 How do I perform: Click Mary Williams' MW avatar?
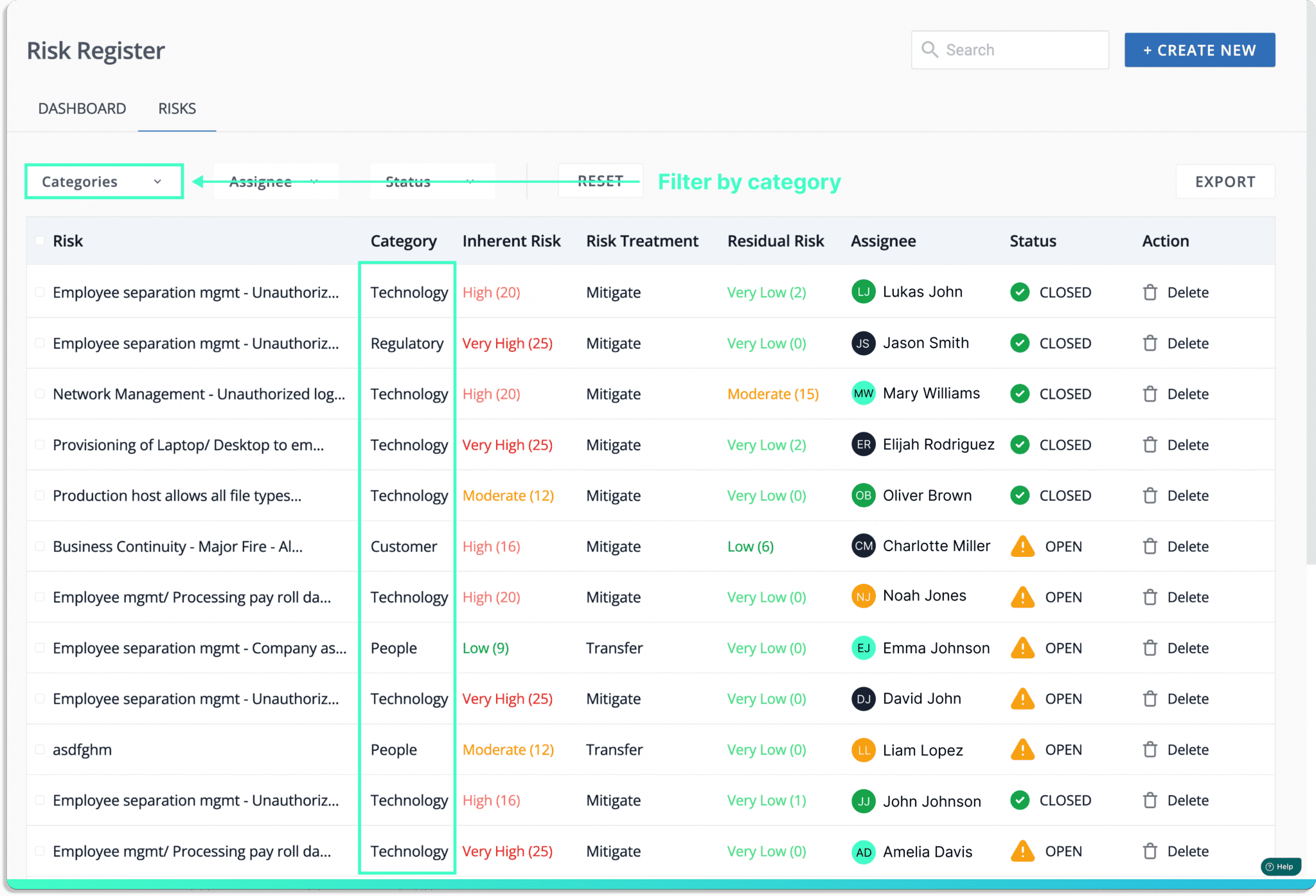(864, 394)
